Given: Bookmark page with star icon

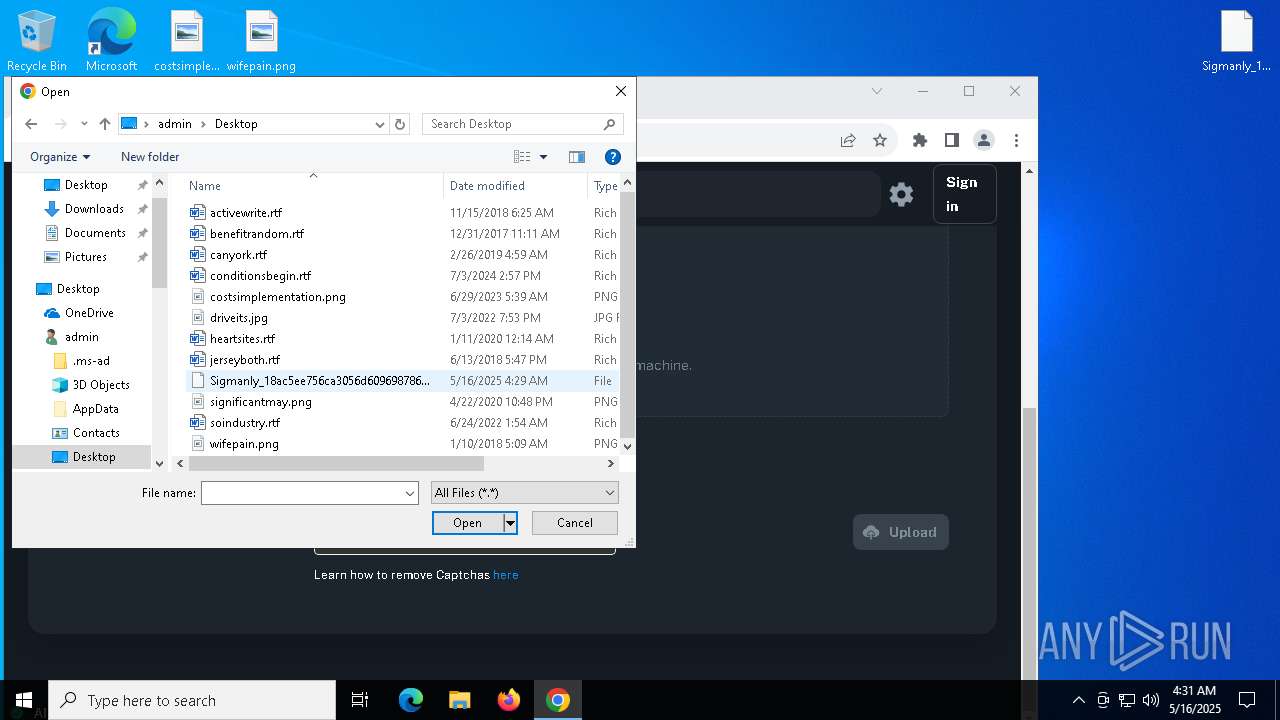Looking at the screenshot, I should tap(880, 141).
